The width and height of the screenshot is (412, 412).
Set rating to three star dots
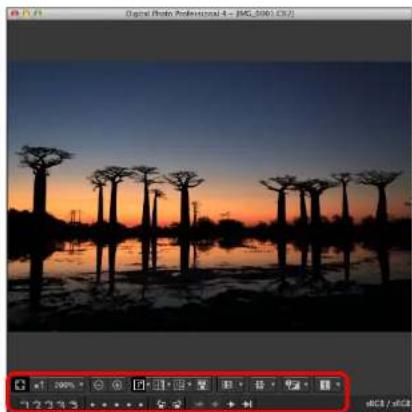pos(116,405)
